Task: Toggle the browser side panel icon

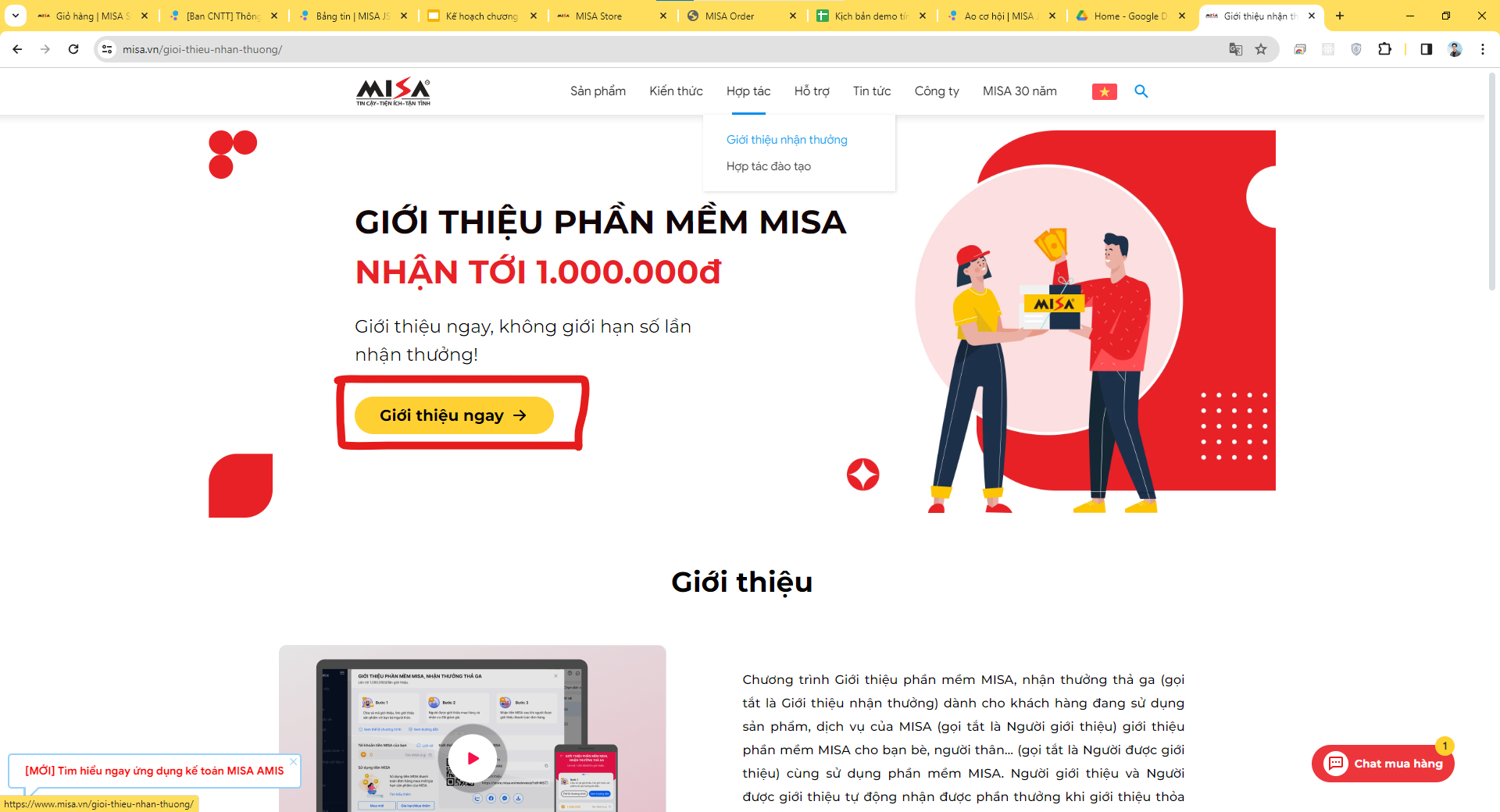Action: (1426, 49)
